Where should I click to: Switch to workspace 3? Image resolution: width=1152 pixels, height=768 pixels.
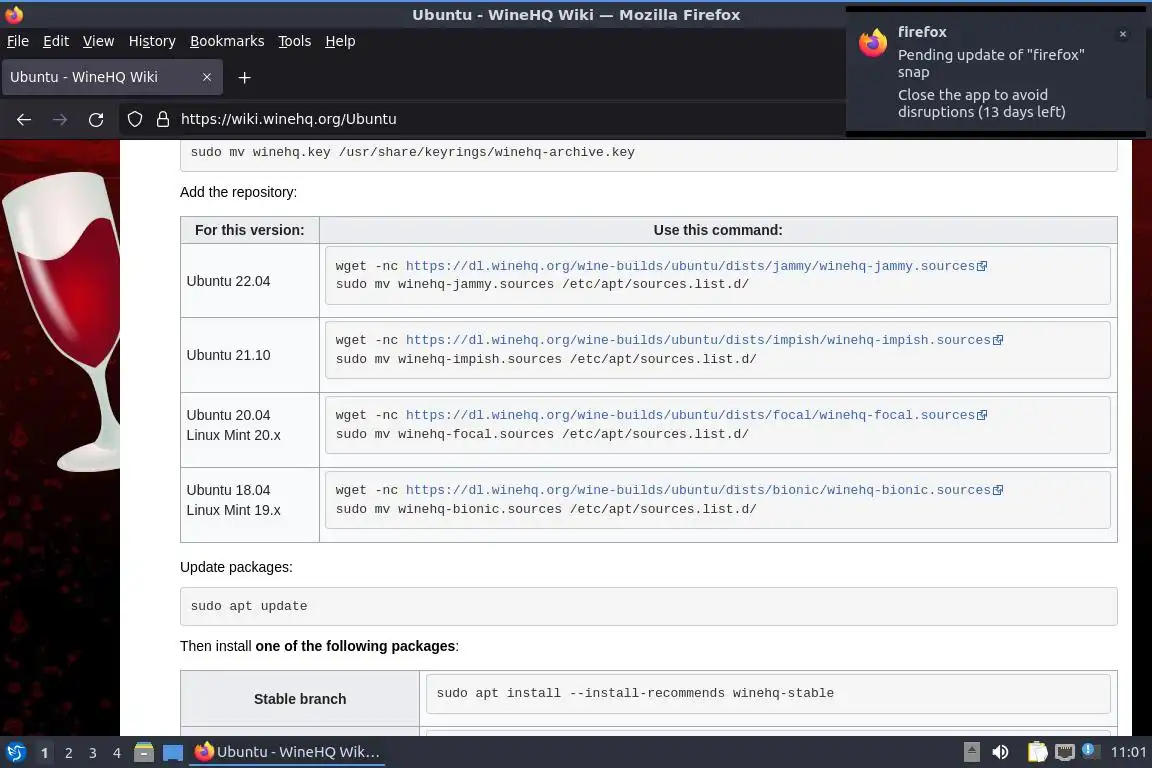point(93,753)
